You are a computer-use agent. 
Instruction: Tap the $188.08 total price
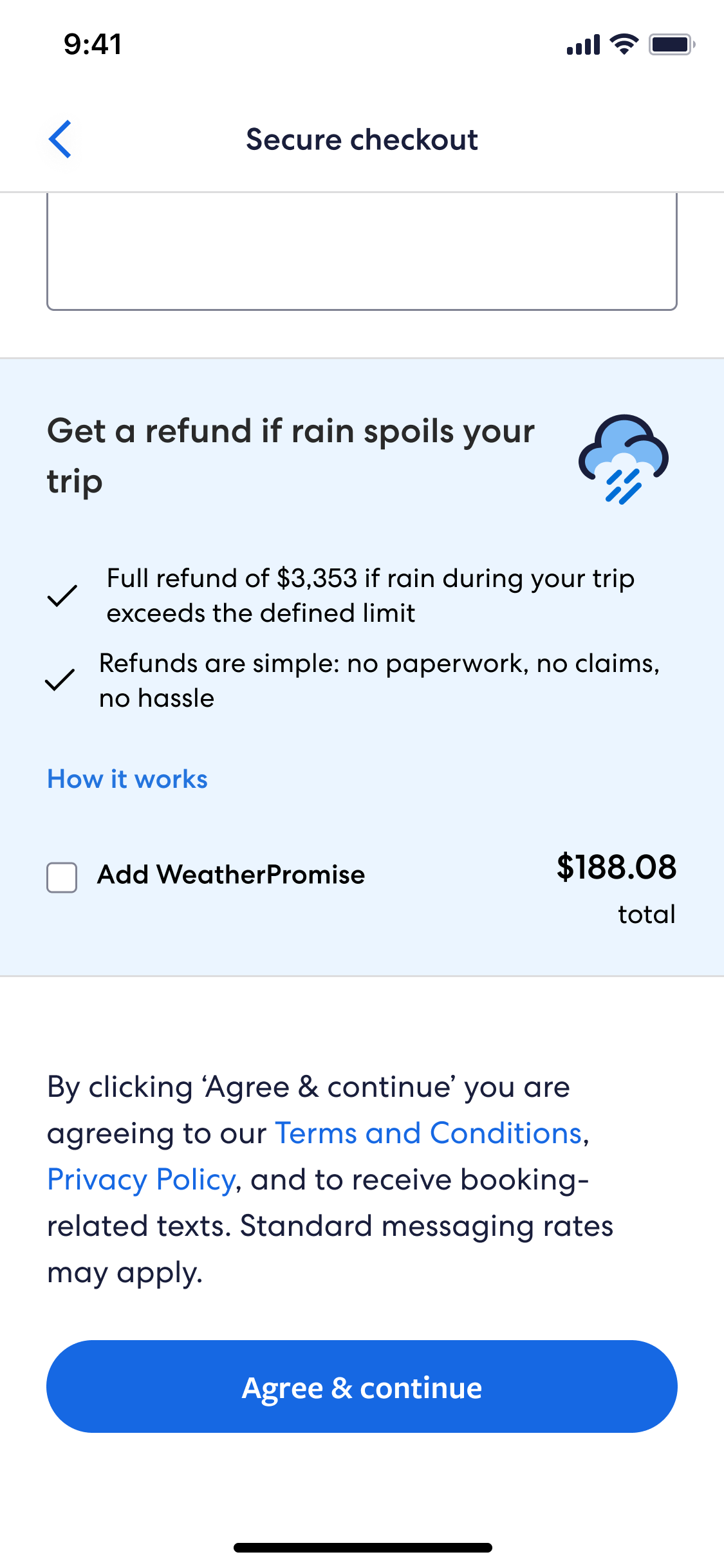pyautogui.click(x=616, y=867)
